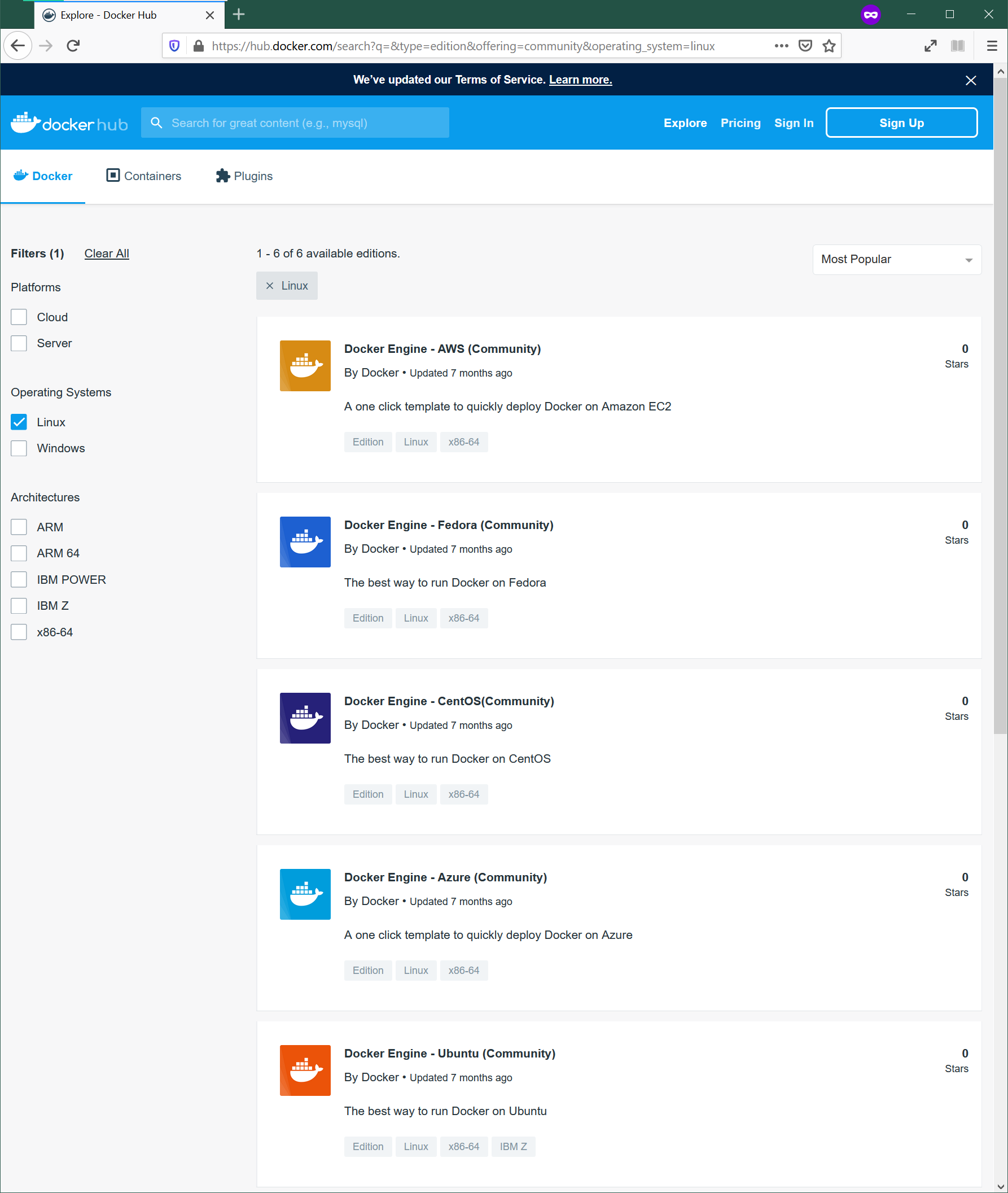The image size is (1008, 1193).
Task: Click the search magnifier icon
Action: pos(156,123)
